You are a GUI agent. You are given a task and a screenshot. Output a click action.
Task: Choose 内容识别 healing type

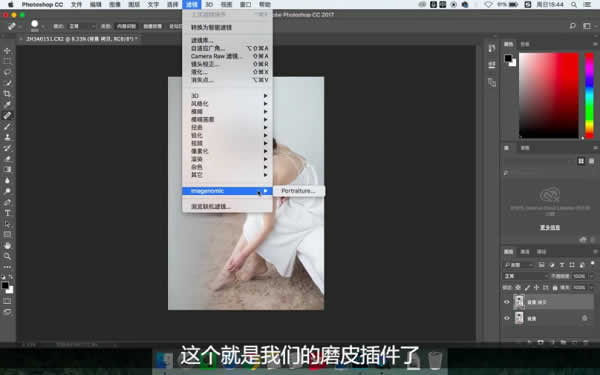126,26
